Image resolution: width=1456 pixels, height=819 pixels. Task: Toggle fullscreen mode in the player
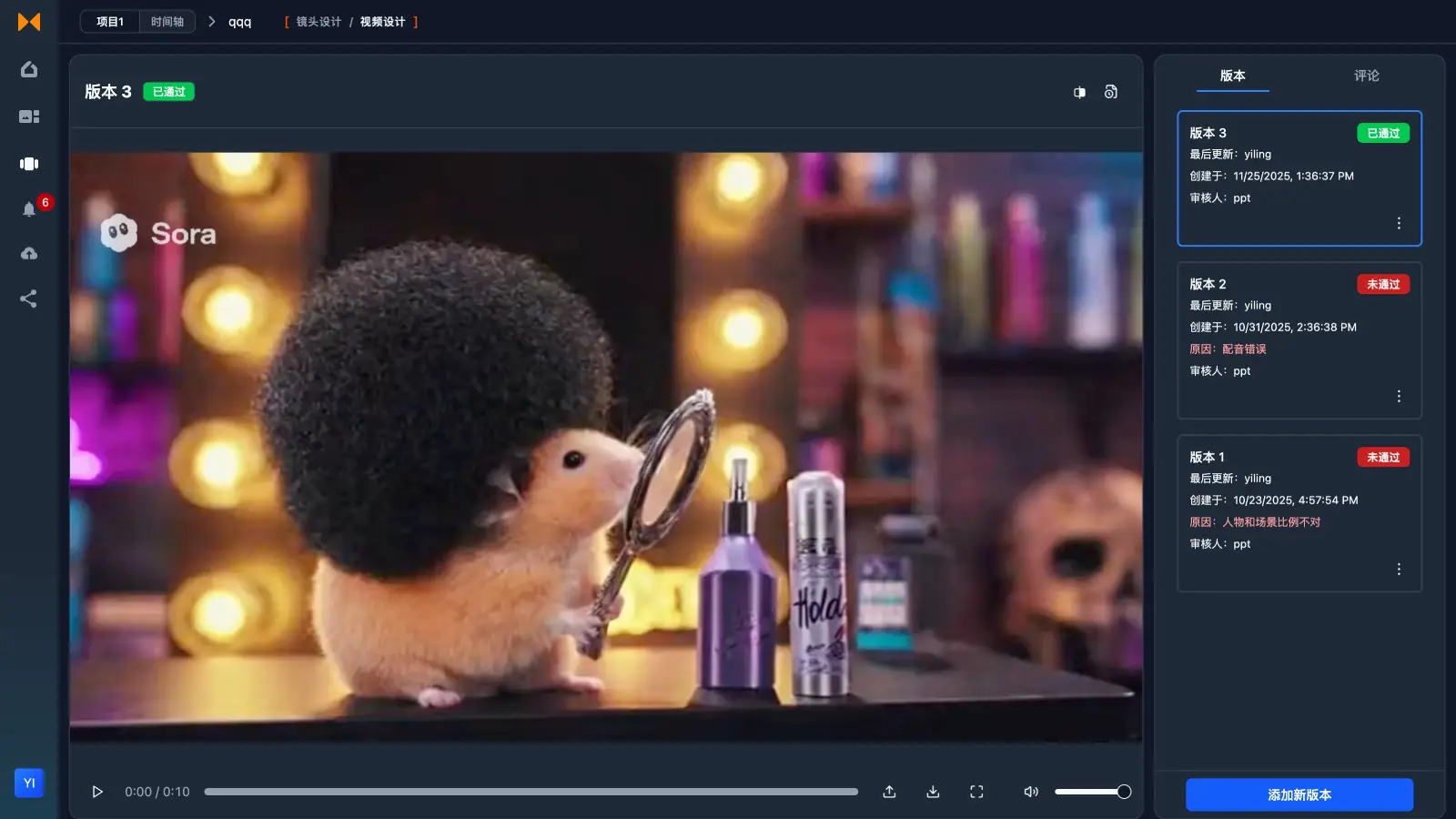(976, 792)
